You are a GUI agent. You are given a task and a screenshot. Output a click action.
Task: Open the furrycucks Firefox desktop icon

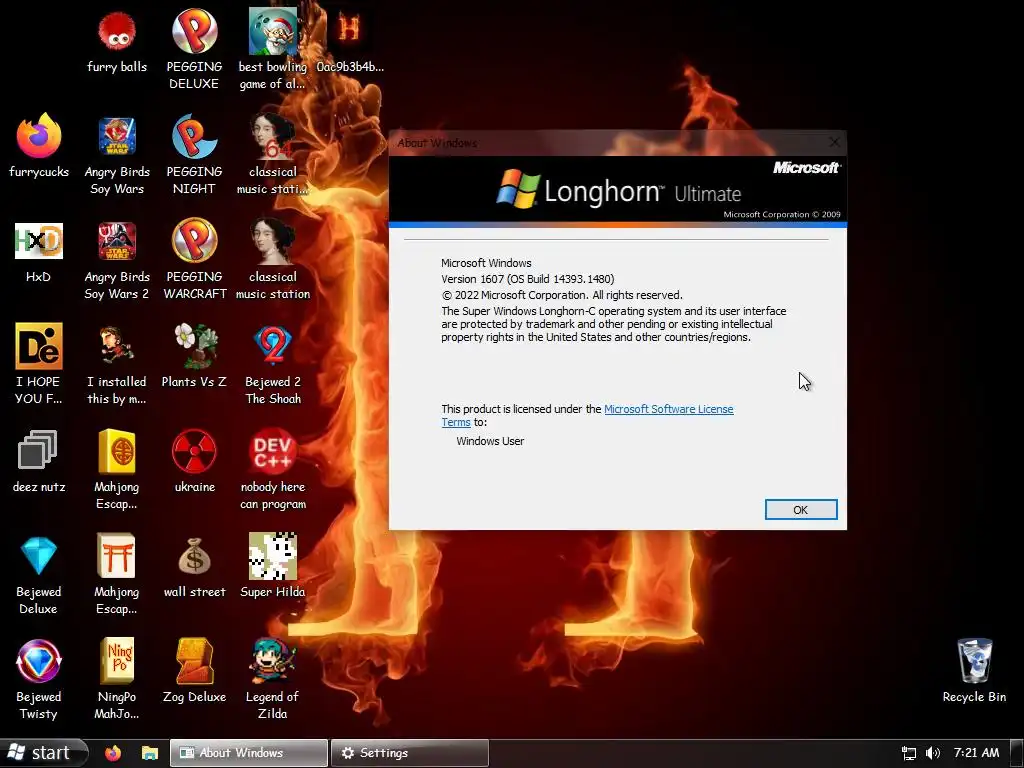click(39, 146)
